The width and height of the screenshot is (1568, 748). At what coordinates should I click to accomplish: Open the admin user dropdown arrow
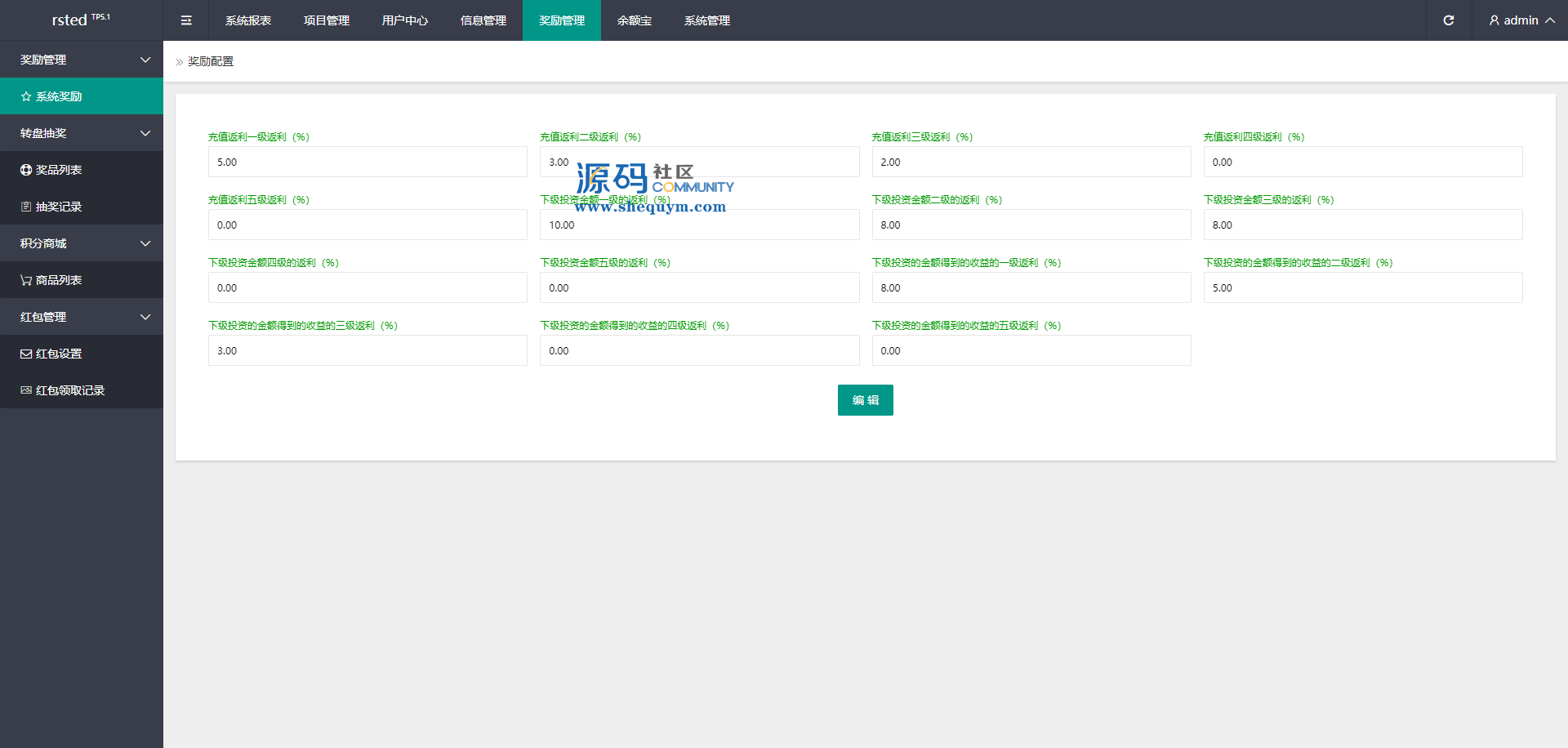pyautogui.click(x=1549, y=20)
